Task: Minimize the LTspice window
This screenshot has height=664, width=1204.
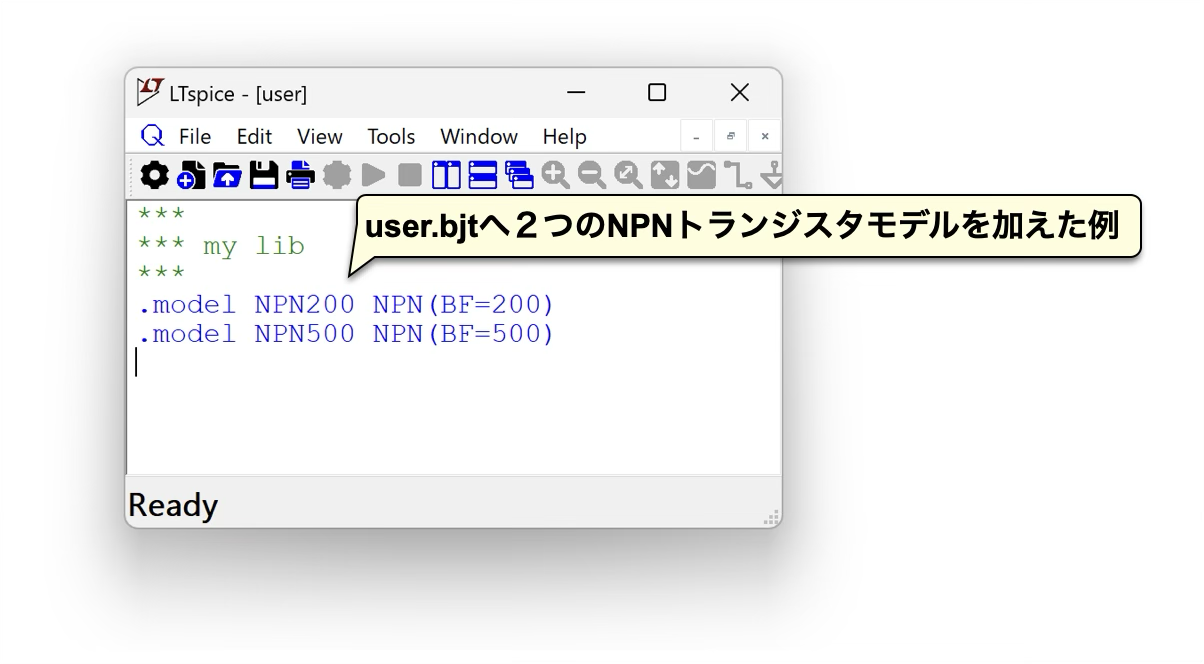Action: pyautogui.click(x=576, y=92)
